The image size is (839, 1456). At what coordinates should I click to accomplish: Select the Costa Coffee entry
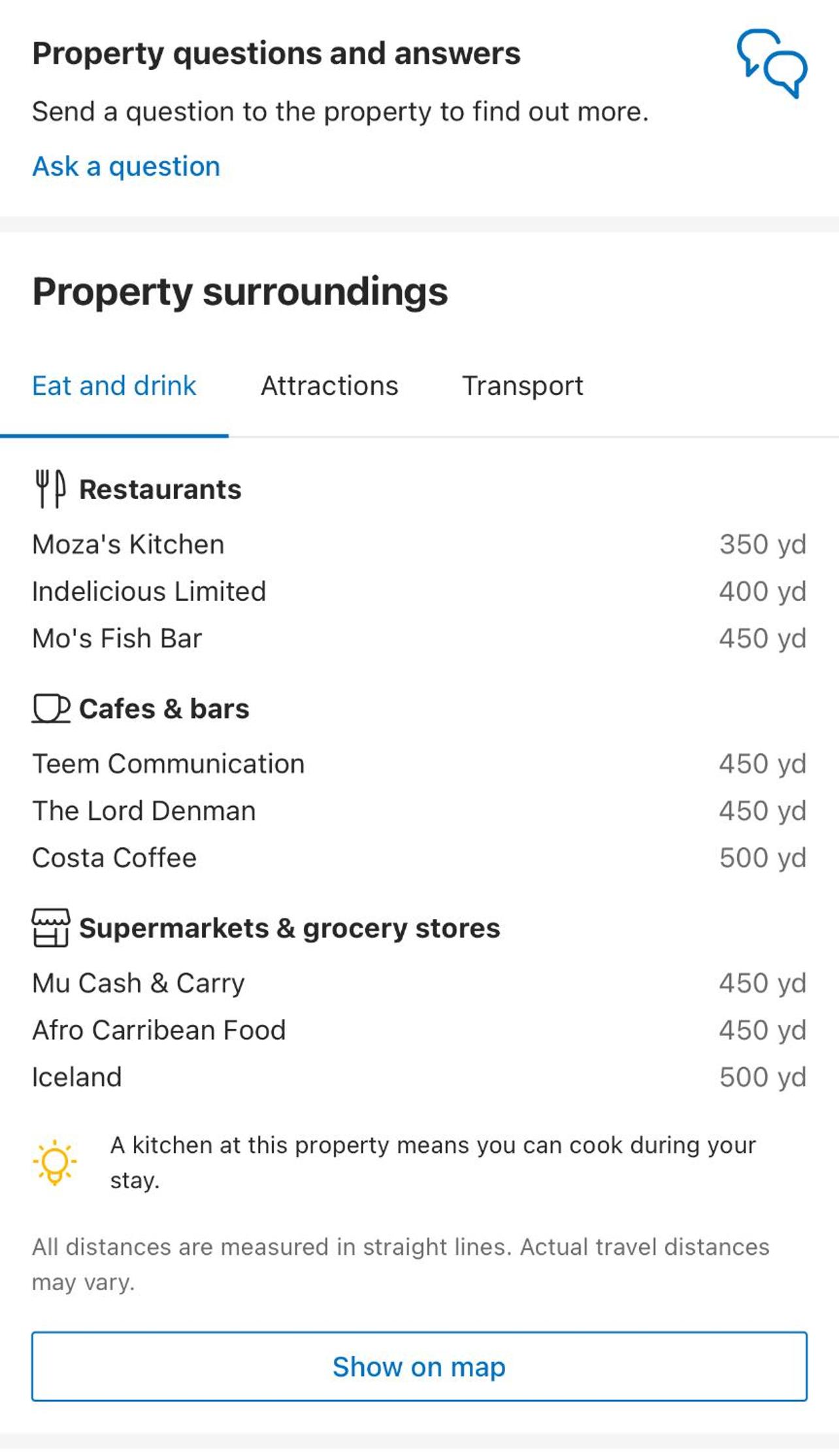[x=419, y=858]
